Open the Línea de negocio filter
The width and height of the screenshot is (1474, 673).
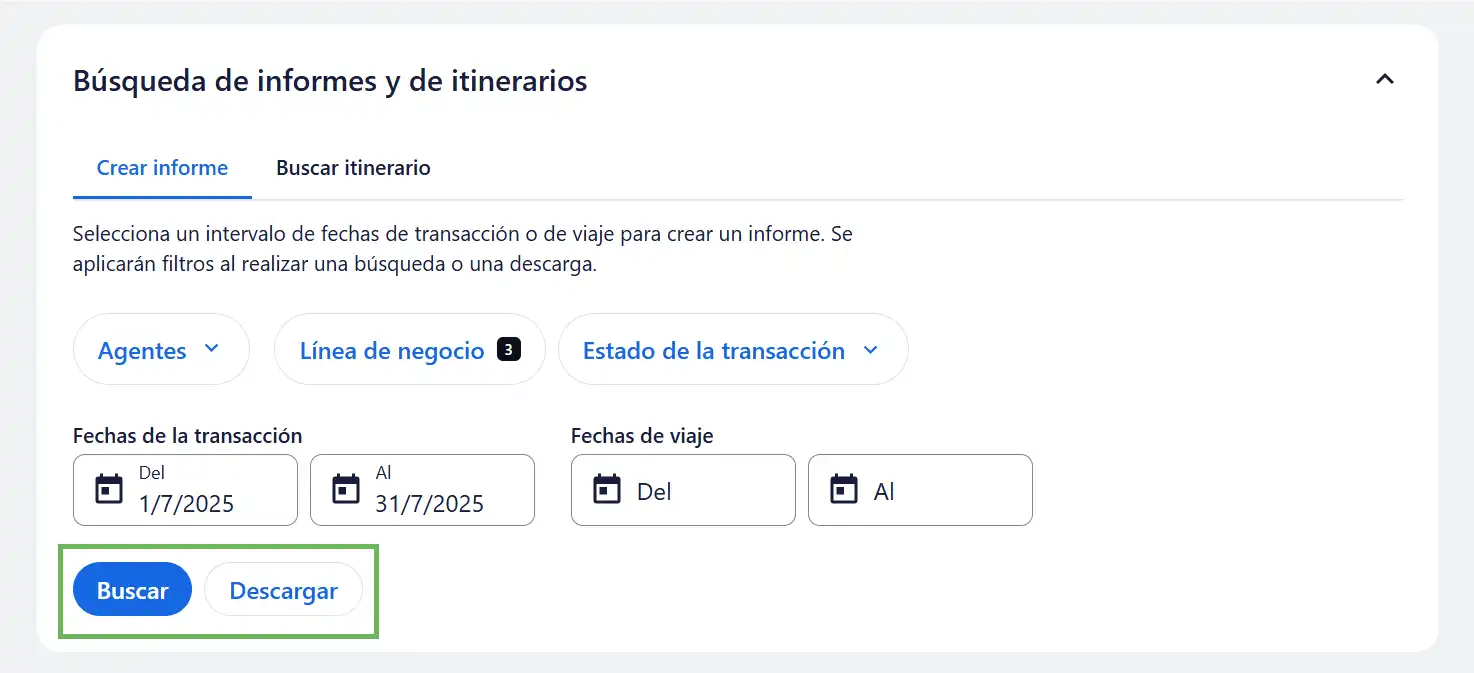pos(392,351)
